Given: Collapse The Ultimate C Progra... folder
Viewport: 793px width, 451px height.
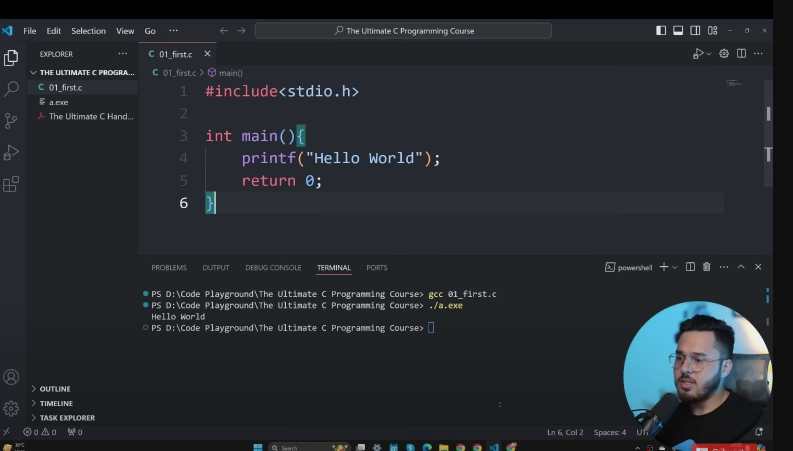Looking at the screenshot, I should pyautogui.click(x=82, y=72).
